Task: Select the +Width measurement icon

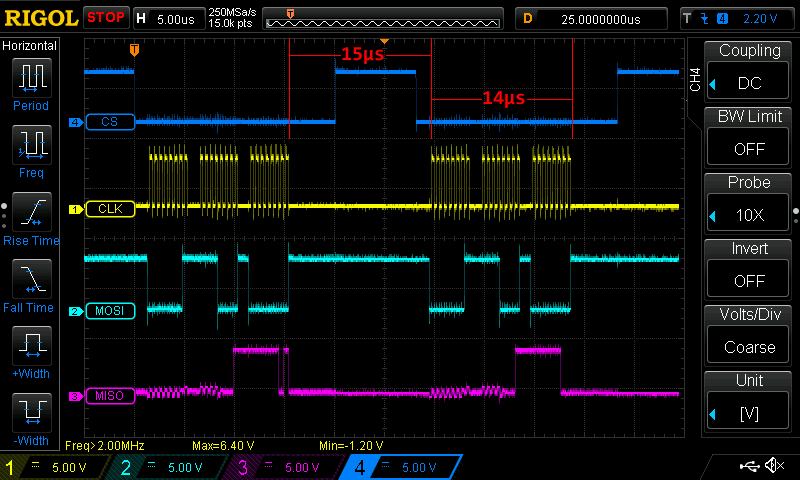Action: (32, 345)
